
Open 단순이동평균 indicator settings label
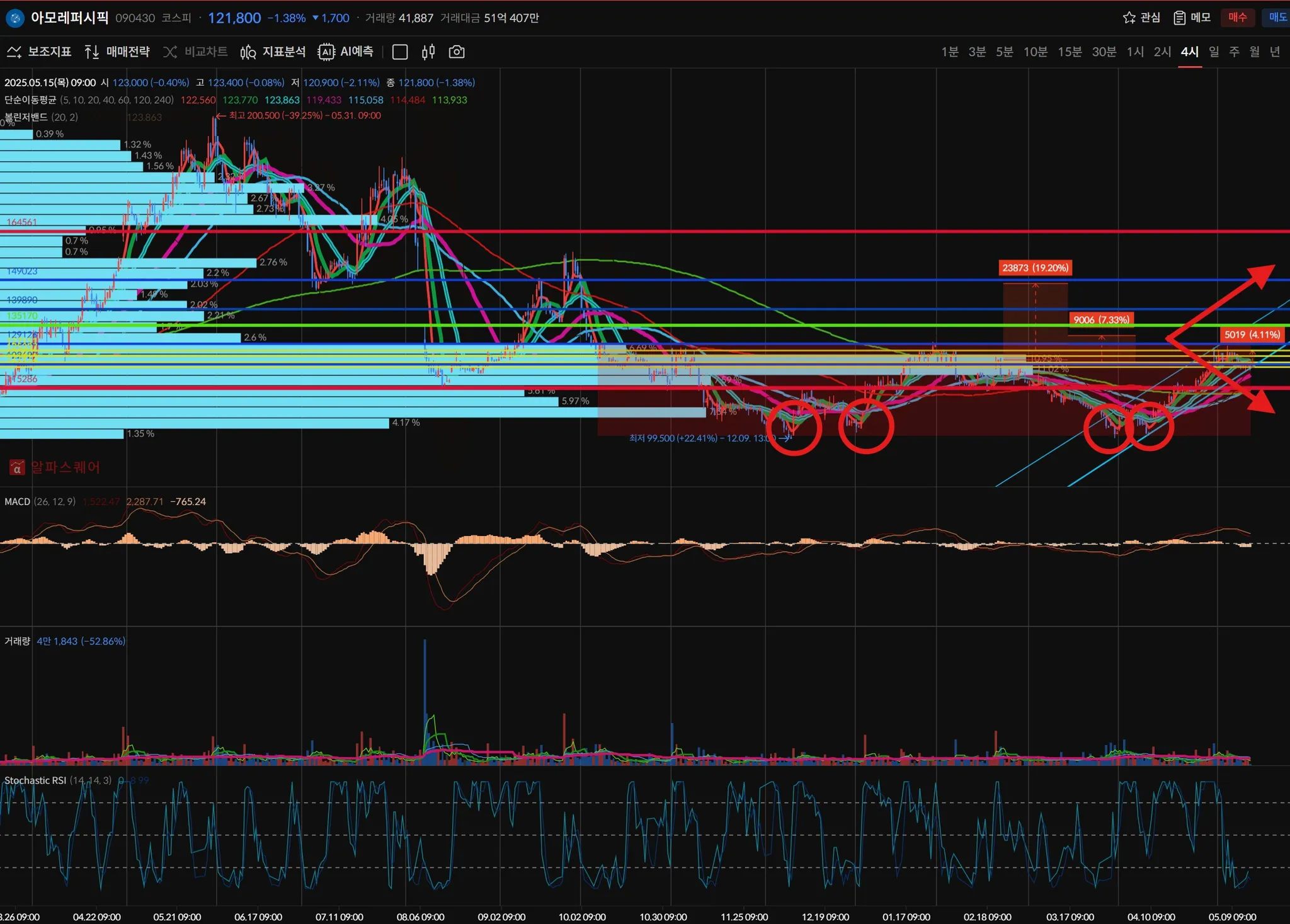tap(30, 100)
